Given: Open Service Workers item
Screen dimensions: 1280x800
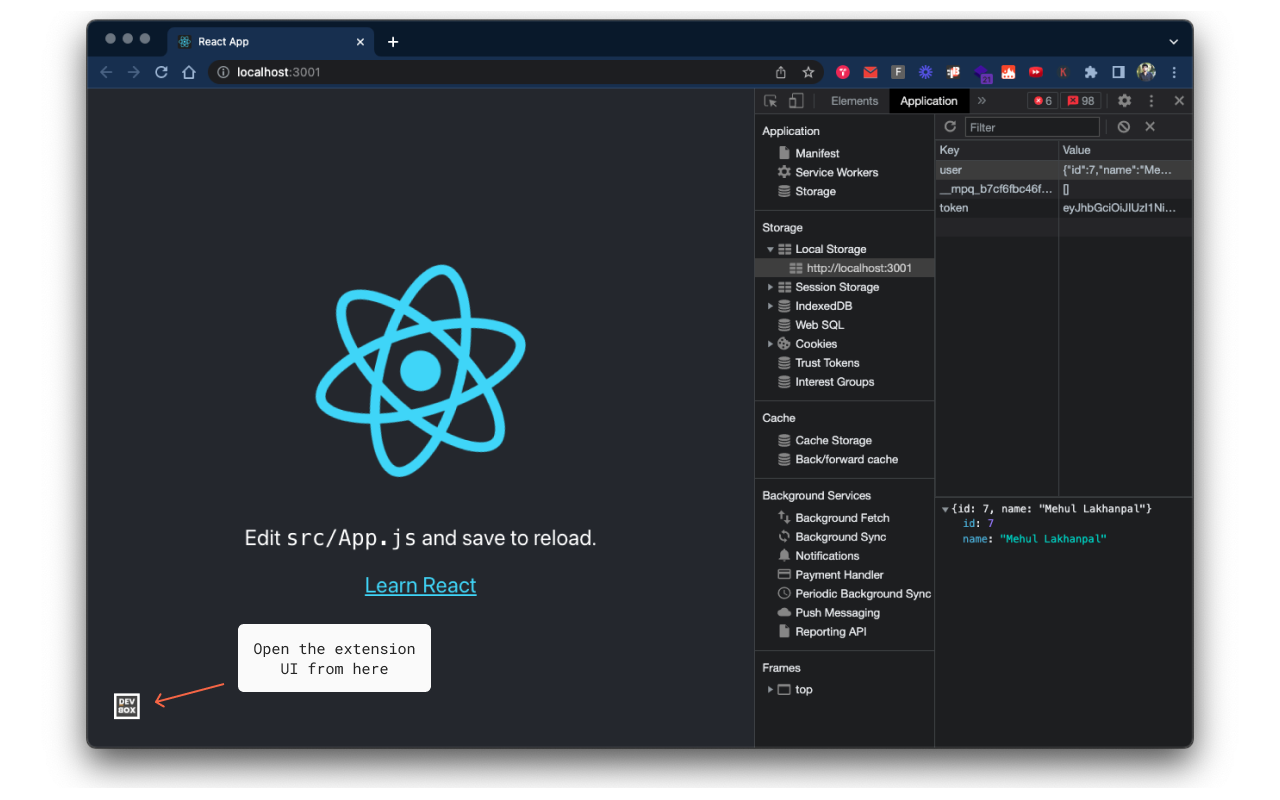Looking at the screenshot, I should click(x=827, y=172).
